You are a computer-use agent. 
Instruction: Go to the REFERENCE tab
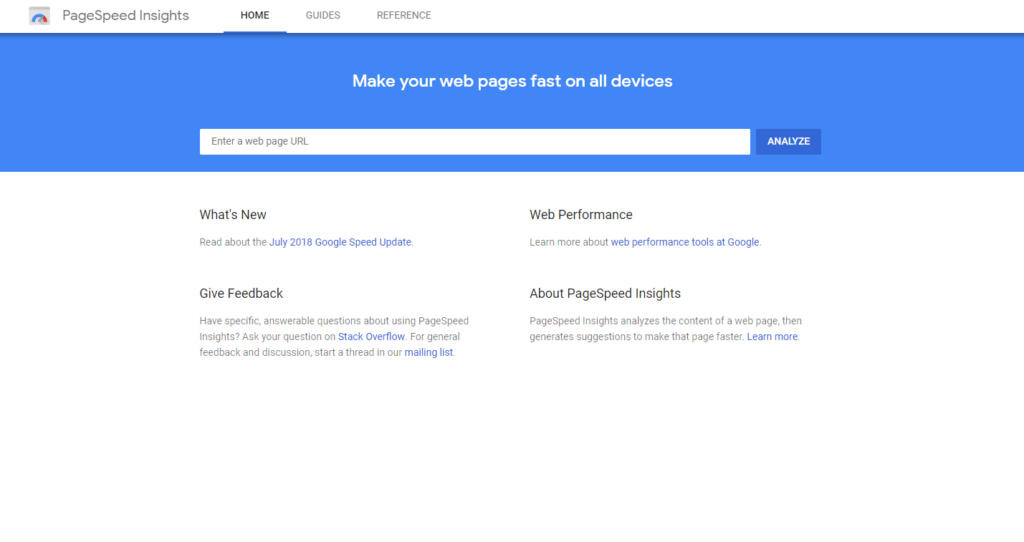[404, 16]
